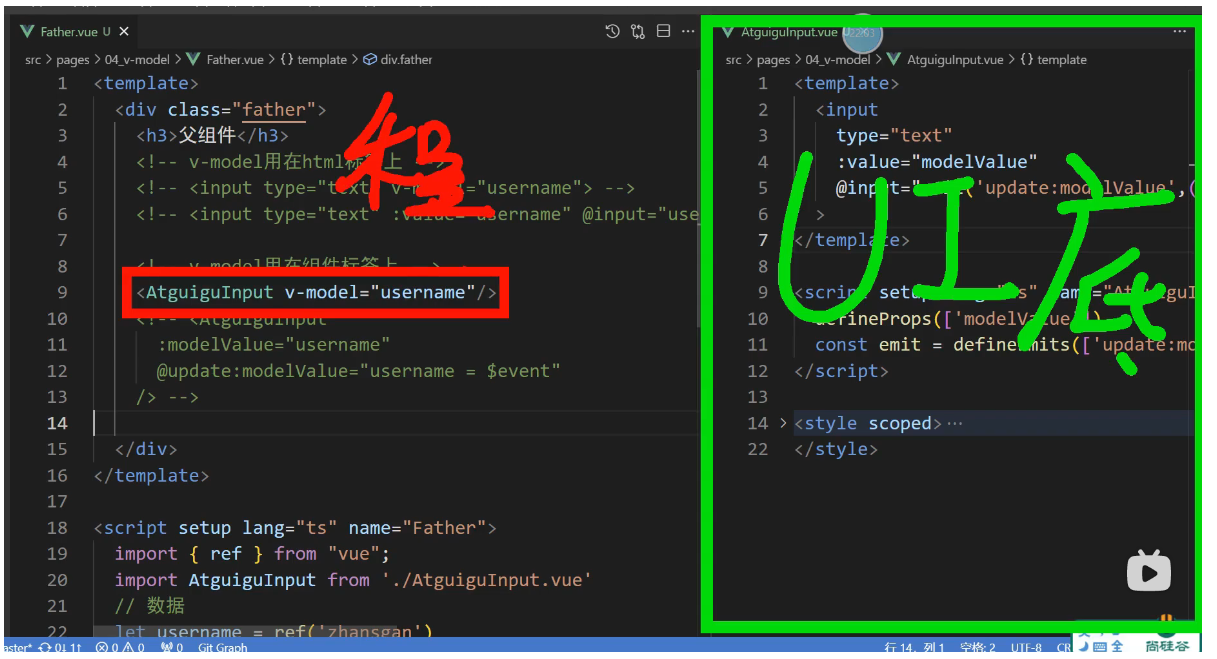This screenshot has height=659, width=1217.
Task: Click the Vue file icon on Father.vue tab
Action: click(27, 32)
